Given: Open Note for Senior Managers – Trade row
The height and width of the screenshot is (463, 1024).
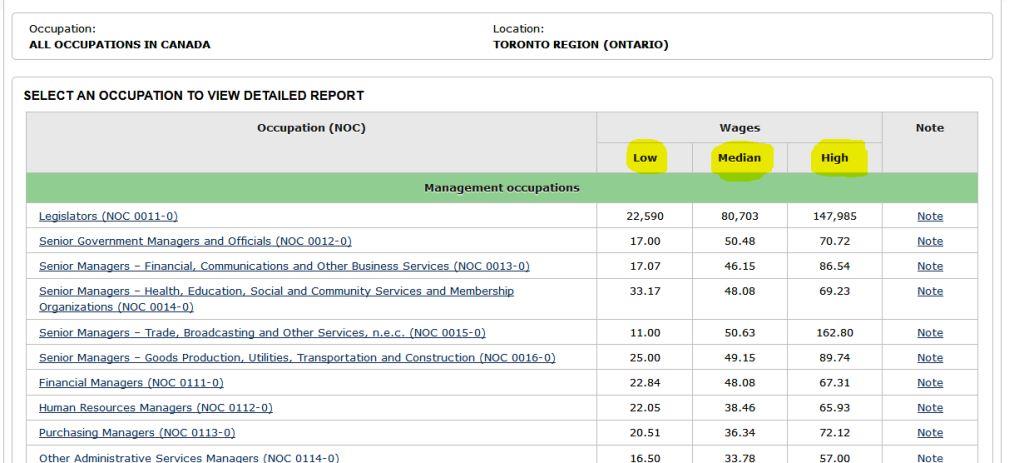Looking at the screenshot, I should 929,333.
